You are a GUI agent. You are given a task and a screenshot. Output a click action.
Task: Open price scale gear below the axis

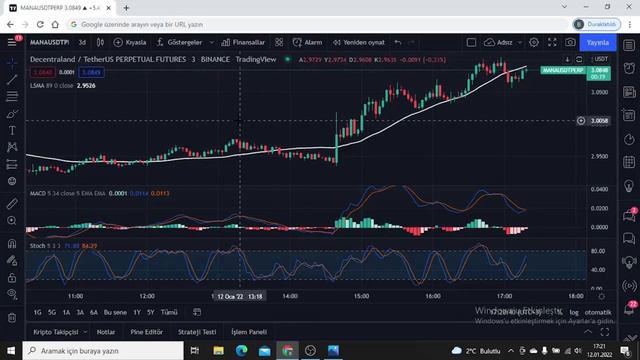coord(601,296)
